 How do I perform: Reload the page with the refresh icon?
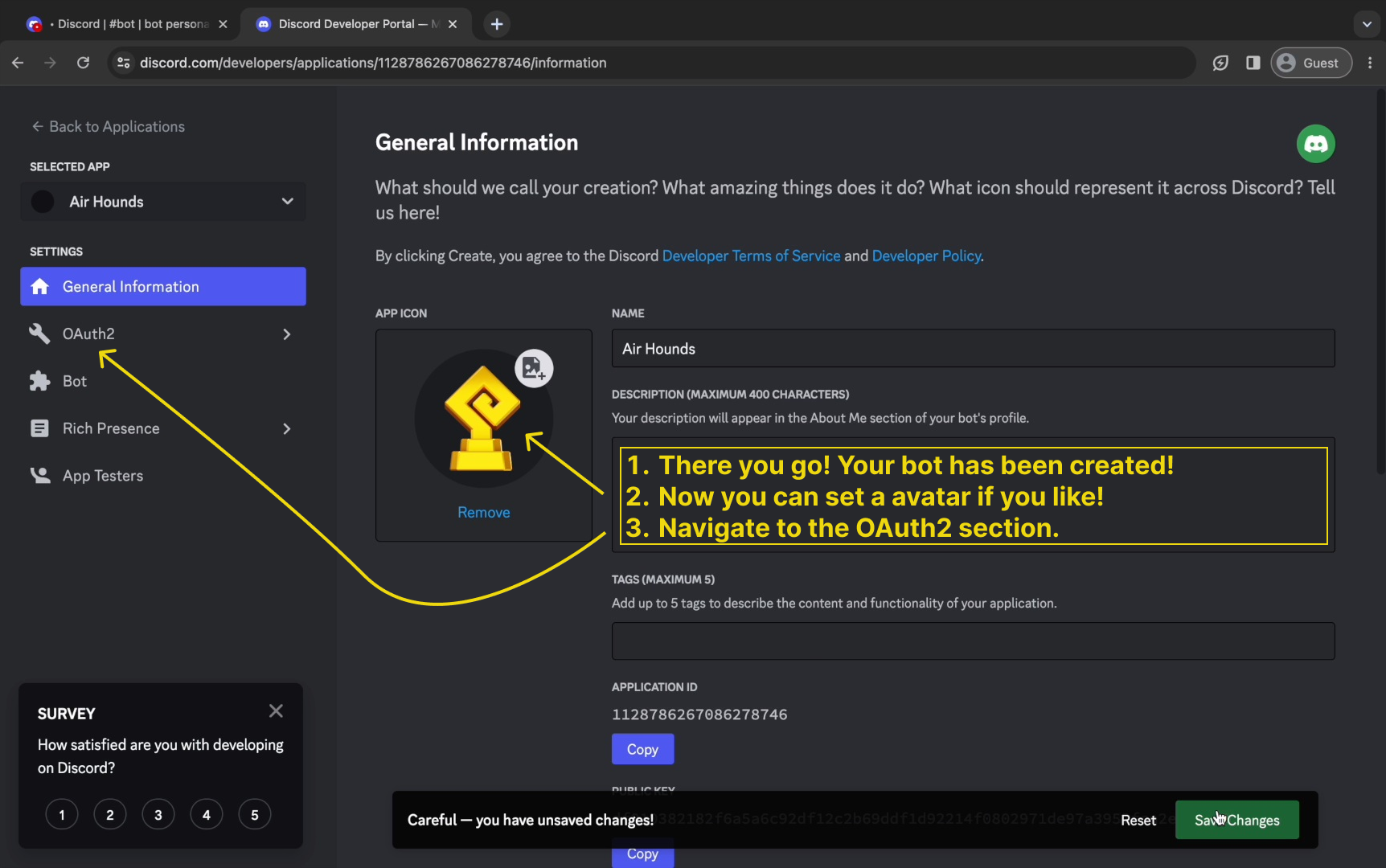coord(83,63)
